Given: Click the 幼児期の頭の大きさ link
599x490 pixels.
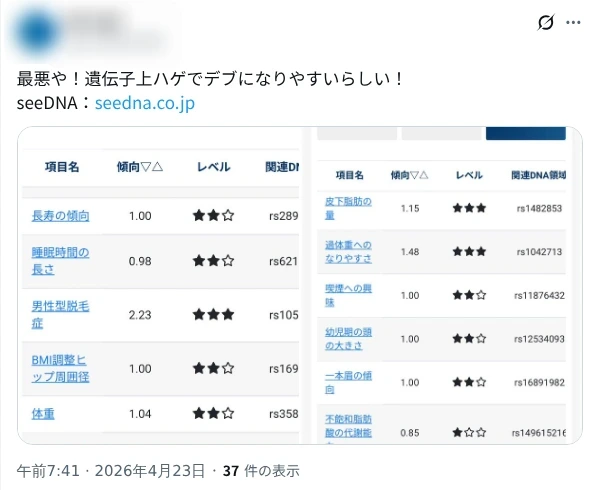Looking at the screenshot, I should click(x=348, y=339).
